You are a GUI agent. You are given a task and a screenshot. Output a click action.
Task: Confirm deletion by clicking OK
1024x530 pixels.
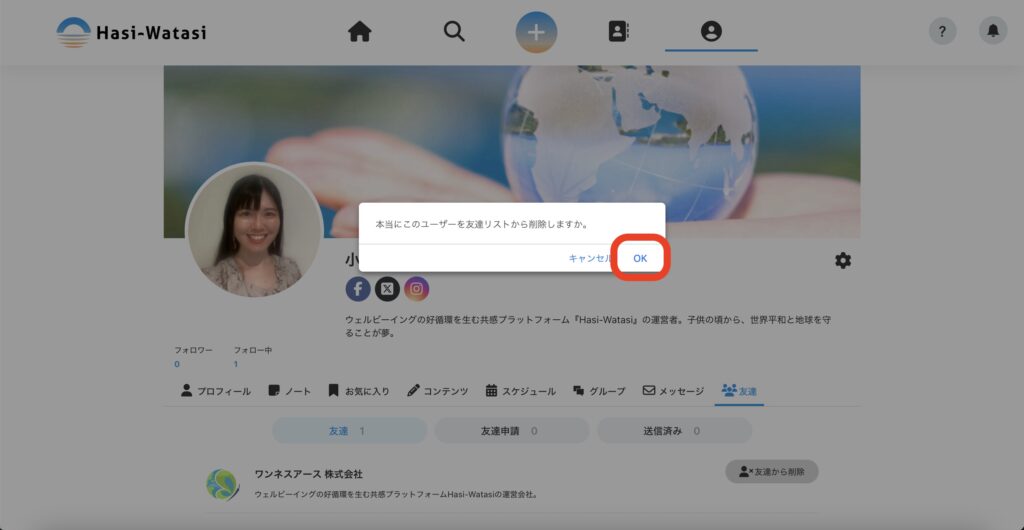tap(640, 258)
